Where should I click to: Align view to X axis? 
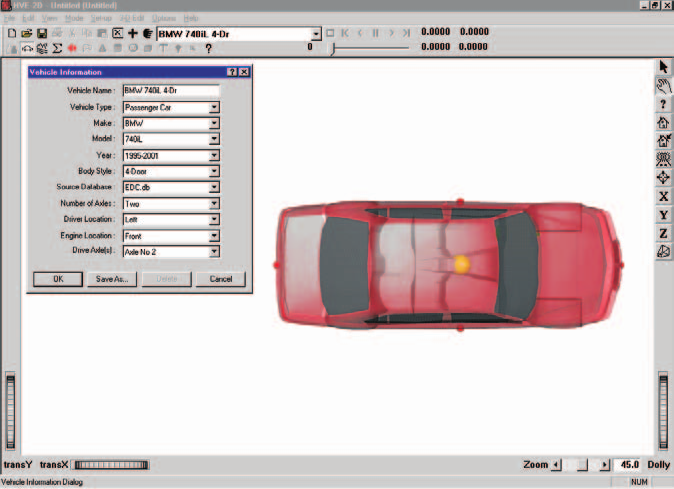[663, 196]
